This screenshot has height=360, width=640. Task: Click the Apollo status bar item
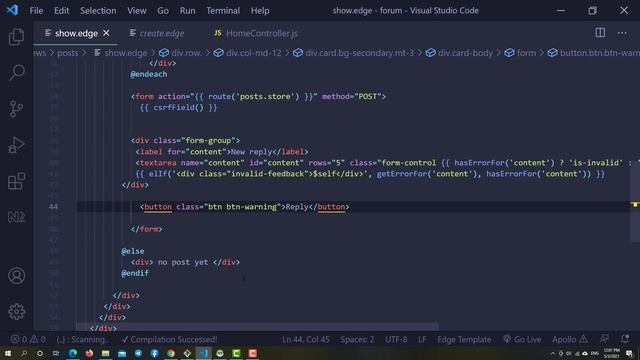point(570,340)
